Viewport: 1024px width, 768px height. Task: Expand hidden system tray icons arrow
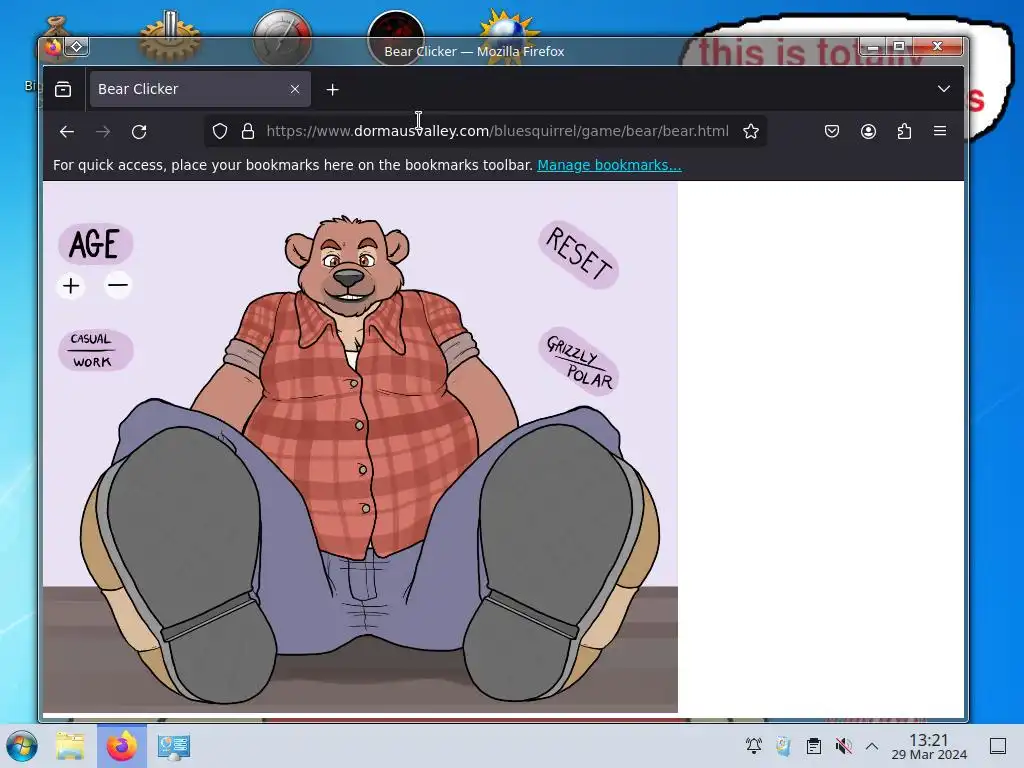coord(872,746)
